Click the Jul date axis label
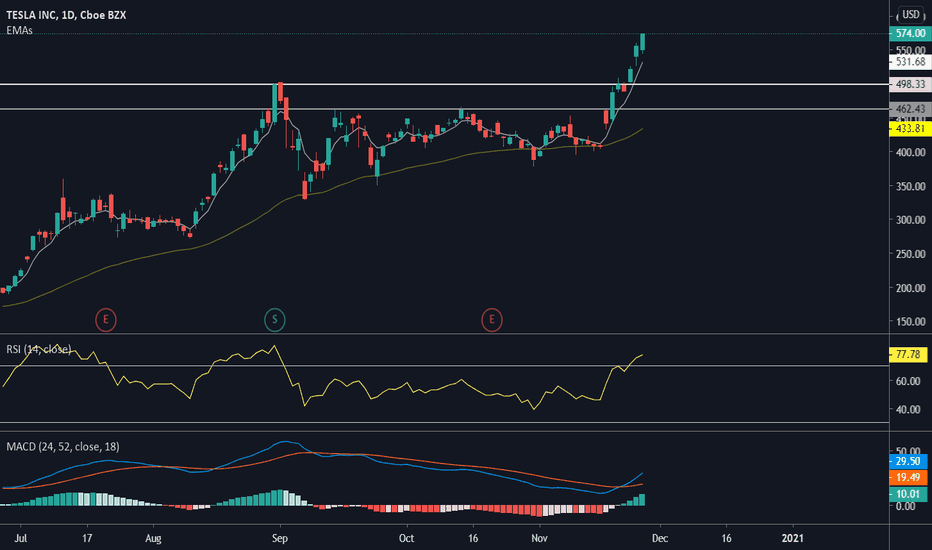Viewport: 932px width, 550px height. (20, 538)
